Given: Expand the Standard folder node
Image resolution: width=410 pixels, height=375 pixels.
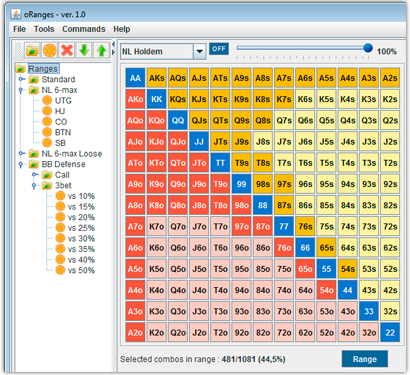Looking at the screenshot, I should point(21,79).
